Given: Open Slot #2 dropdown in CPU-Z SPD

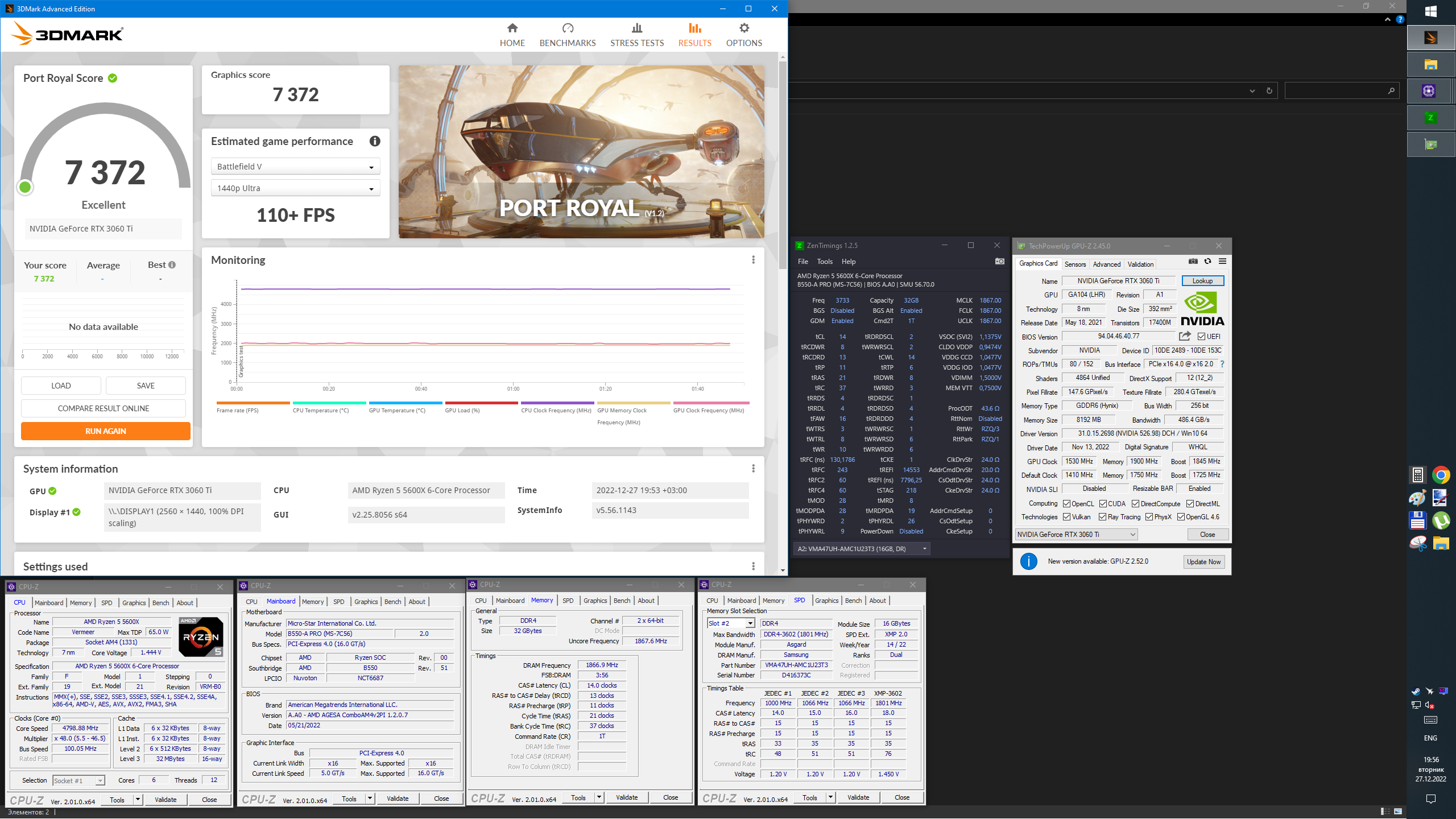Looking at the screenshot, I should click(x=731, y=623).
